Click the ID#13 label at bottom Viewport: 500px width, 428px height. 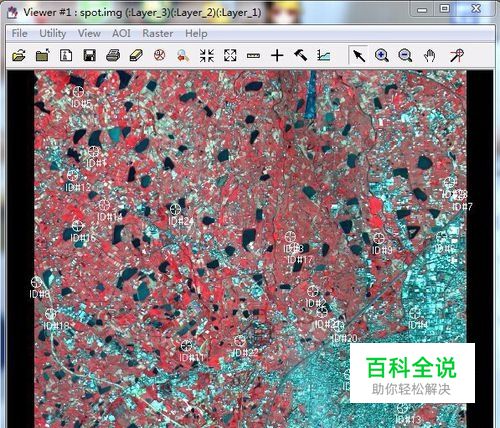coord(408,419)
